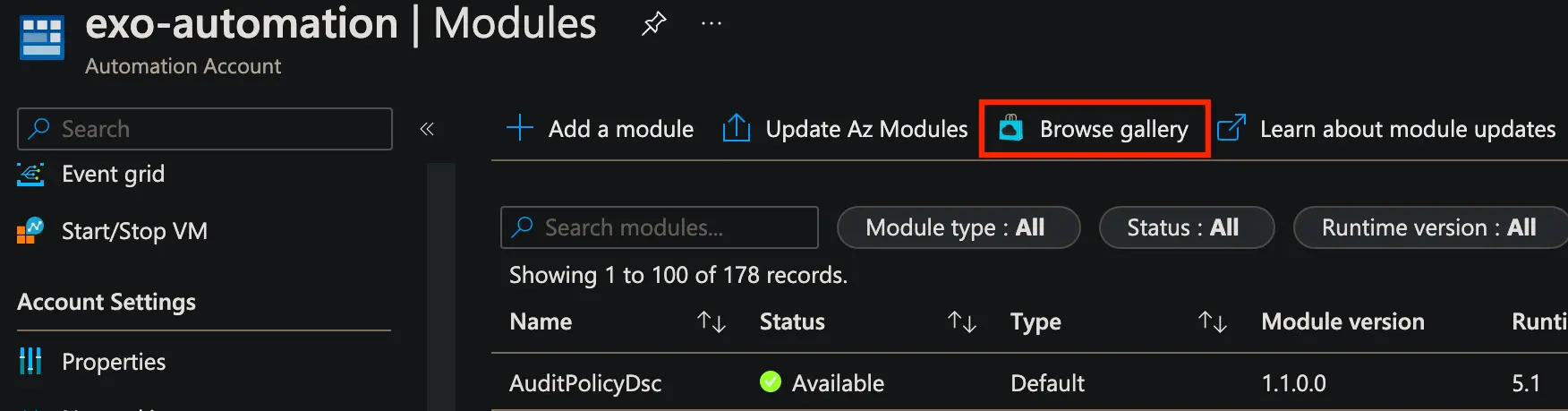Sort modules by Name column arrows
1568x411 pixels.
pyautogui.click(x=712, y=321)
